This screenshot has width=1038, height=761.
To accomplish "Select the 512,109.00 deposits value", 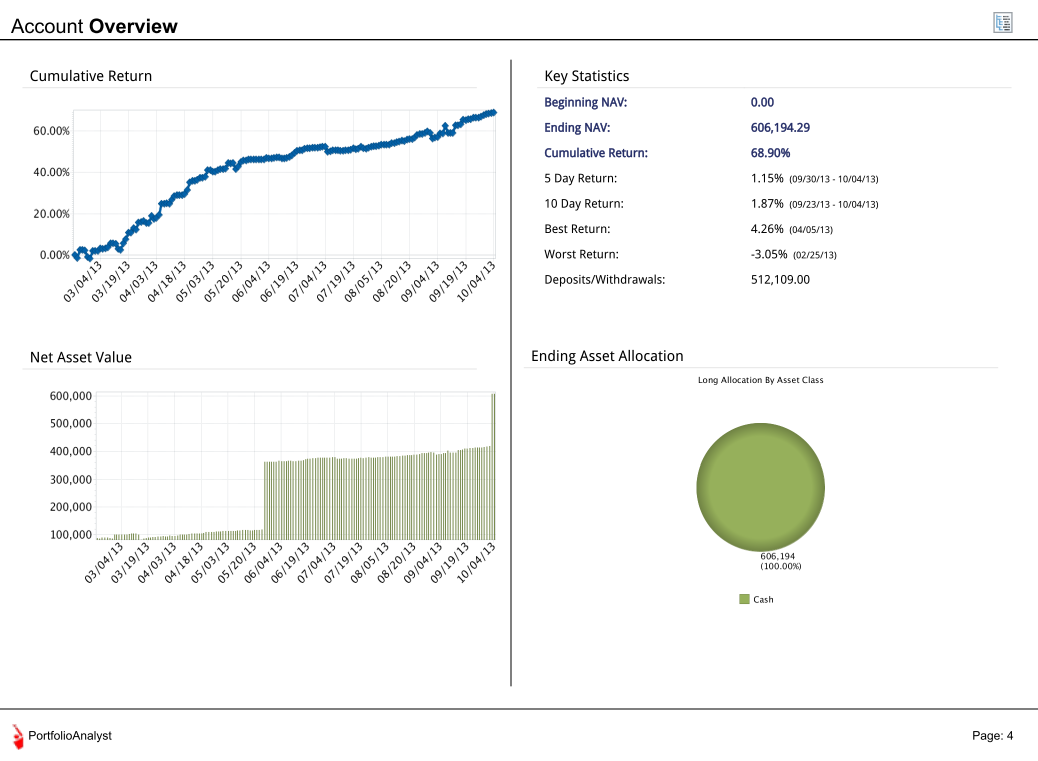I will (x=780, y=279).
